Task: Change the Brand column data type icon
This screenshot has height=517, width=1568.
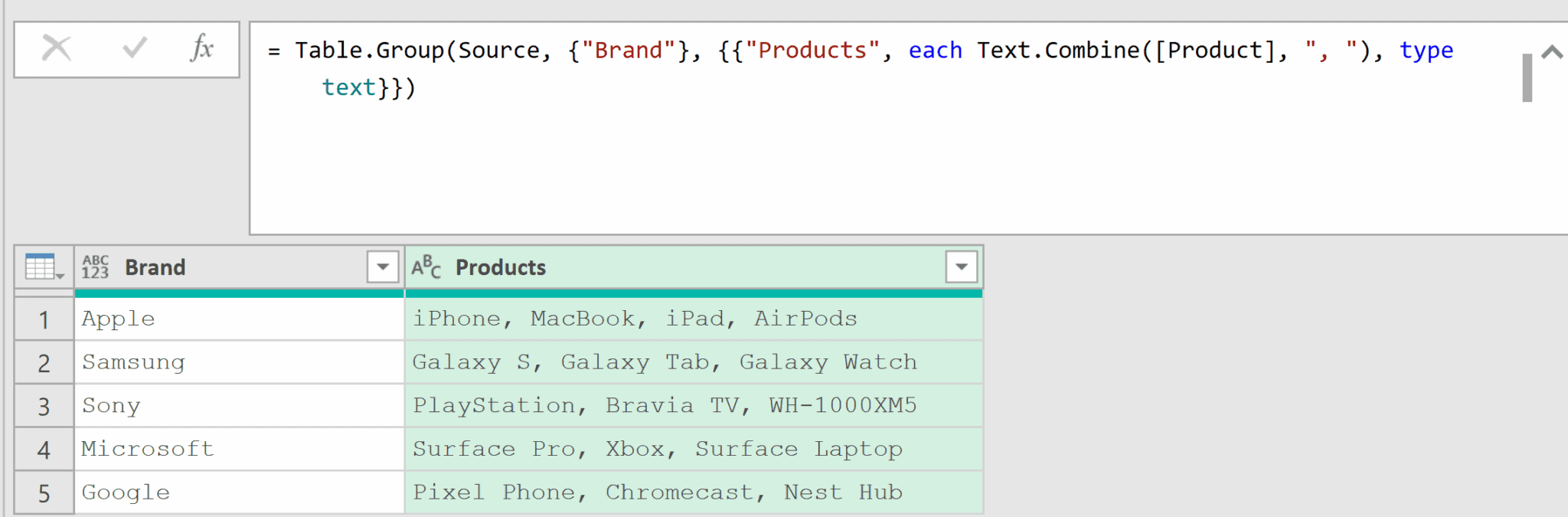Action: coord(96,267)
